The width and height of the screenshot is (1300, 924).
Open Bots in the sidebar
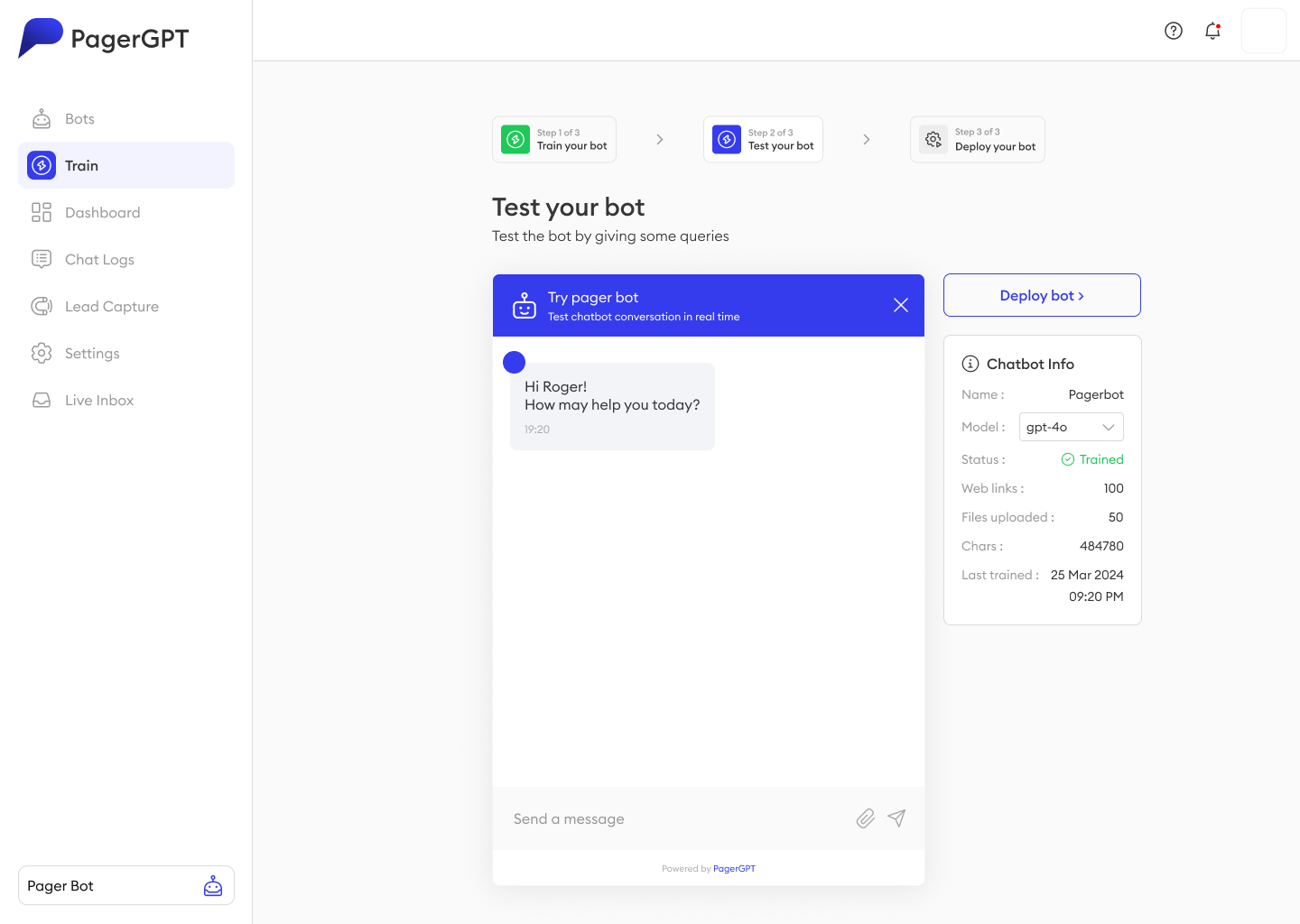point(126,119)
